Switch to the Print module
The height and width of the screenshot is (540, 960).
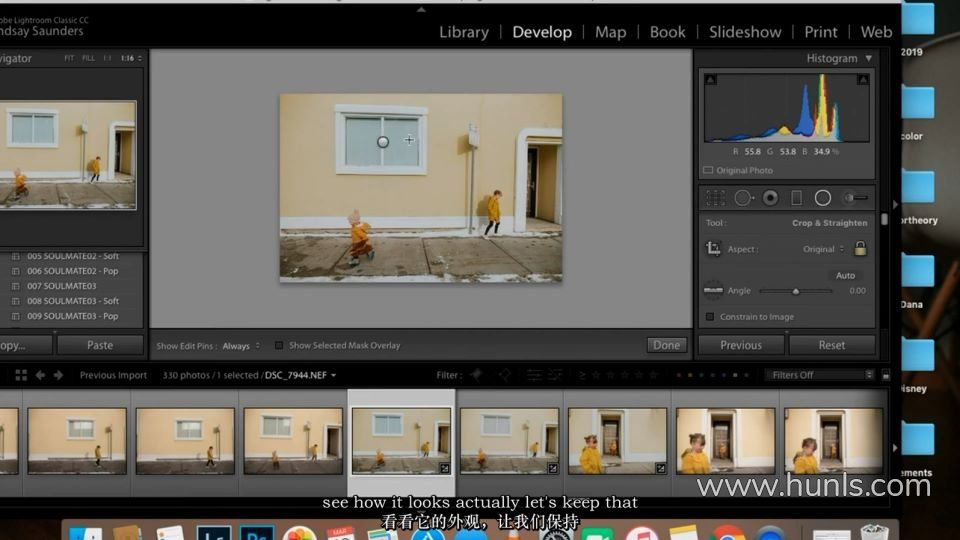point(820,32)
